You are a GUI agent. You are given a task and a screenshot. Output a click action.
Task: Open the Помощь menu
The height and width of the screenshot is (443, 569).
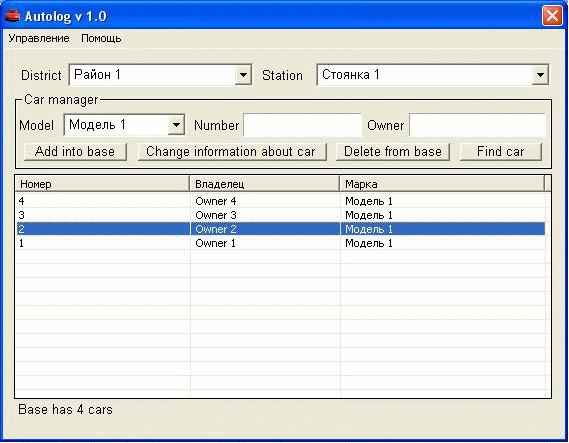coord(101,38)
